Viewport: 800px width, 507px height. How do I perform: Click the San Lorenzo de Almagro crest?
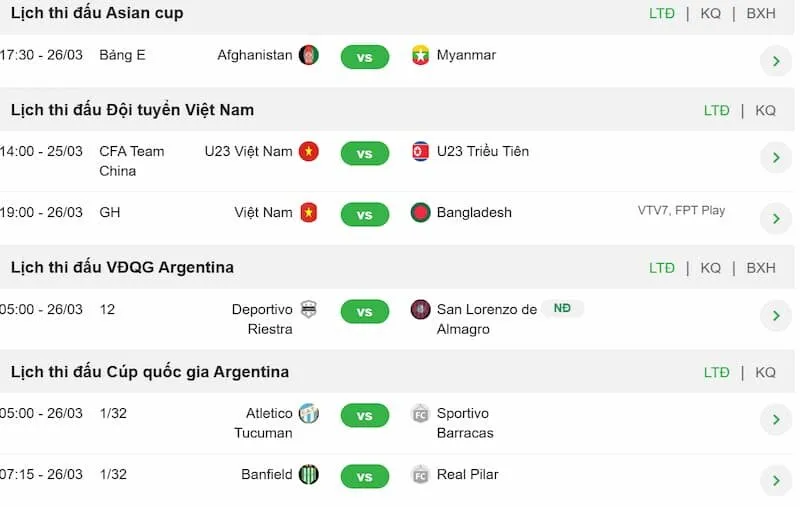point(421,310)
